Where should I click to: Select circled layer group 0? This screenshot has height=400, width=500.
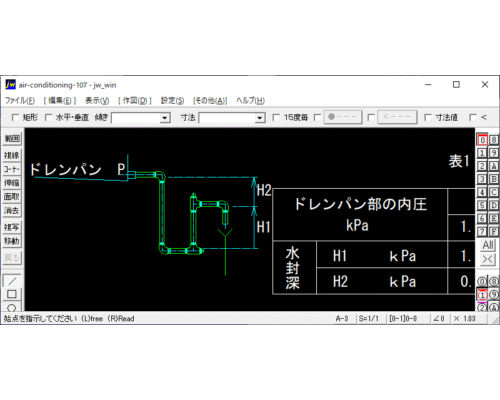(x=482, y=282)
